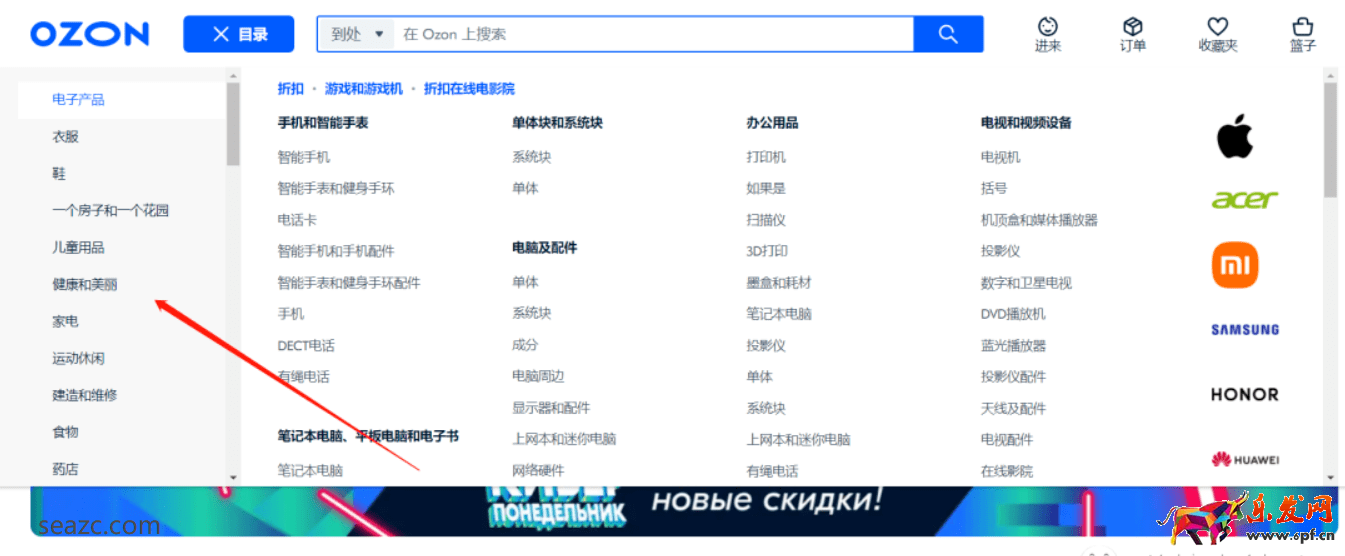Open the 收藏夹 favorites heart icon
The width and height of the screenshot is (1345, 556).
(1217, 34)
